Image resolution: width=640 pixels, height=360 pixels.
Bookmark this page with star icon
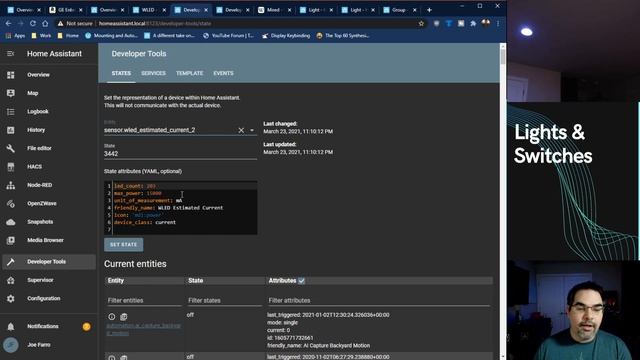(x=421, y=24)
